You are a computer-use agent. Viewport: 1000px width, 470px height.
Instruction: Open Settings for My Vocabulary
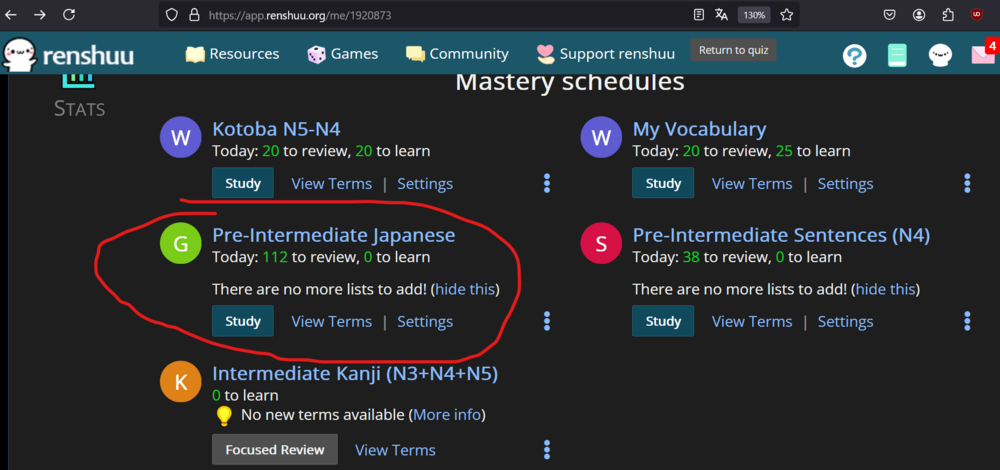pyautogui.click(x=846, y=184)
